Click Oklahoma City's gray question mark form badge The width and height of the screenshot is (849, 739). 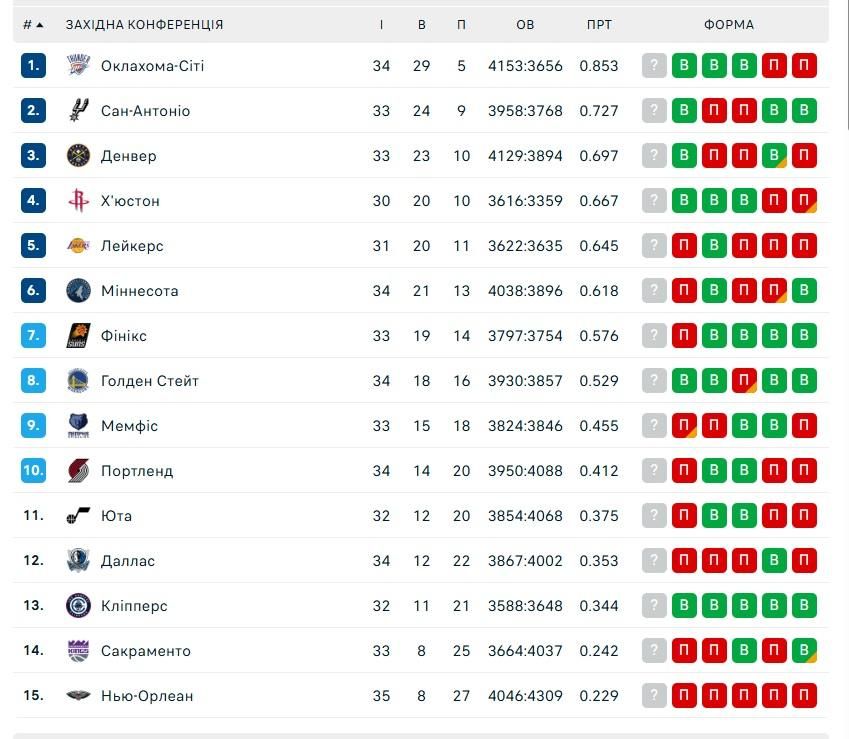click(x=654, y=66)
